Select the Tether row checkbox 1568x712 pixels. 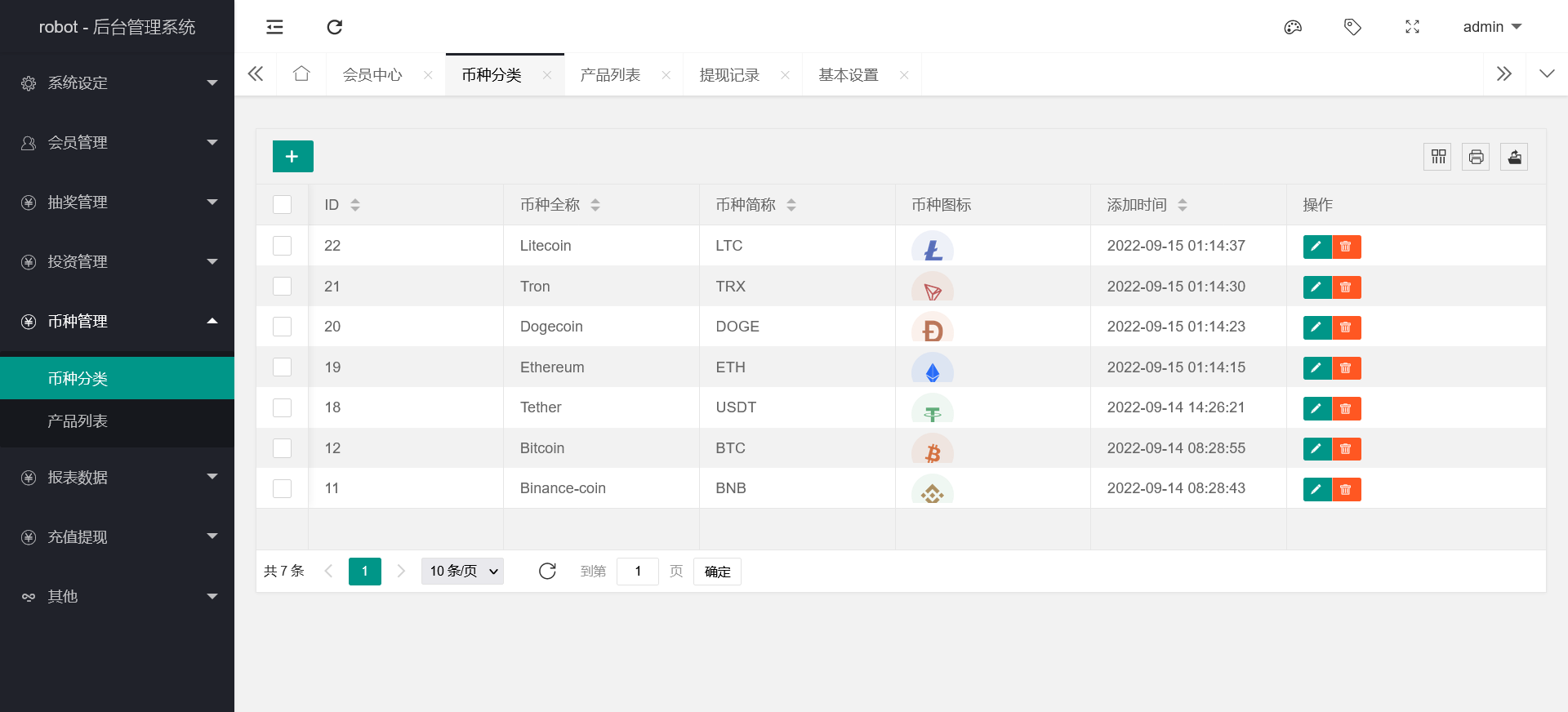coord(282,407)
